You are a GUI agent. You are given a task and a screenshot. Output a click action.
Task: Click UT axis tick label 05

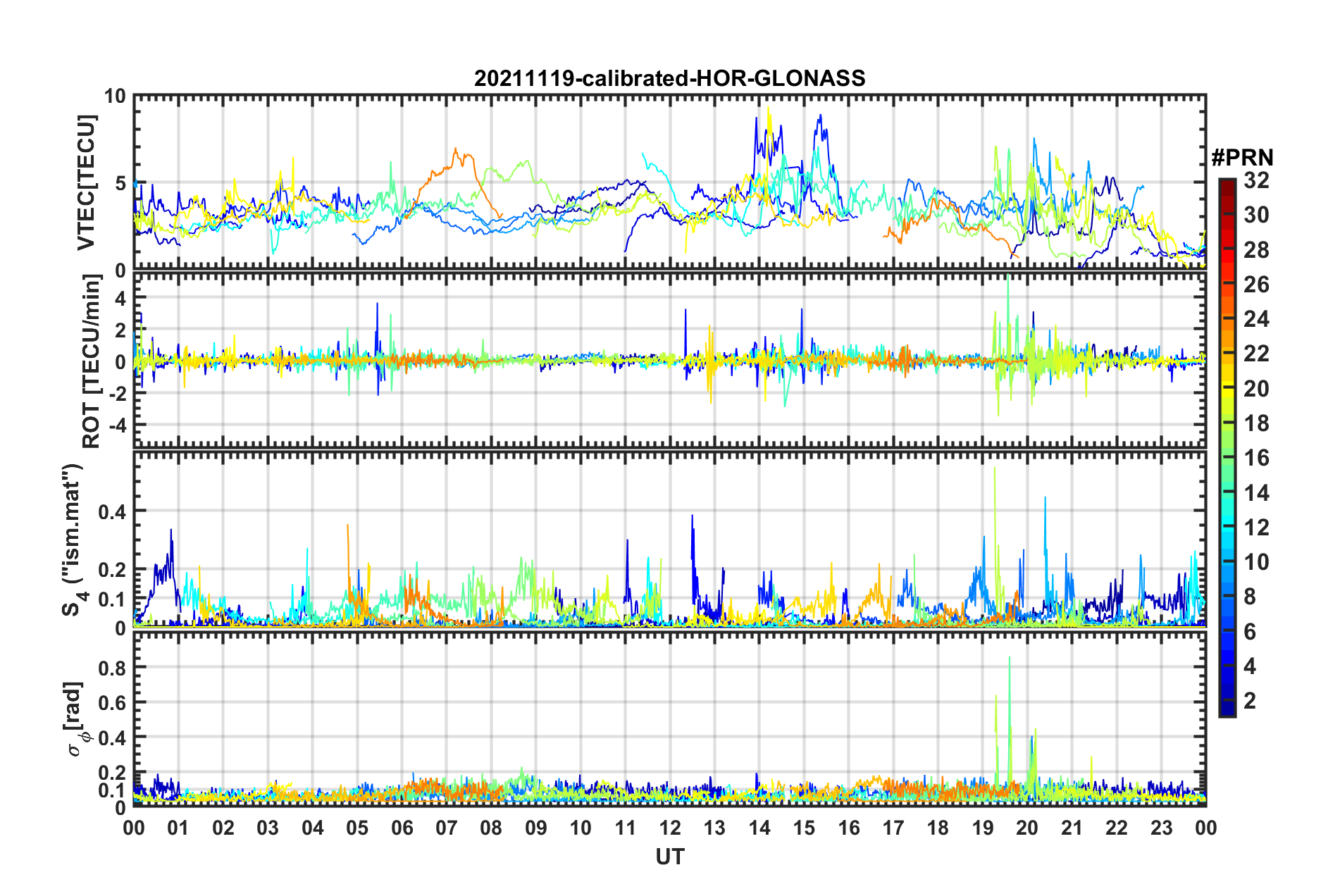(357, 828)
